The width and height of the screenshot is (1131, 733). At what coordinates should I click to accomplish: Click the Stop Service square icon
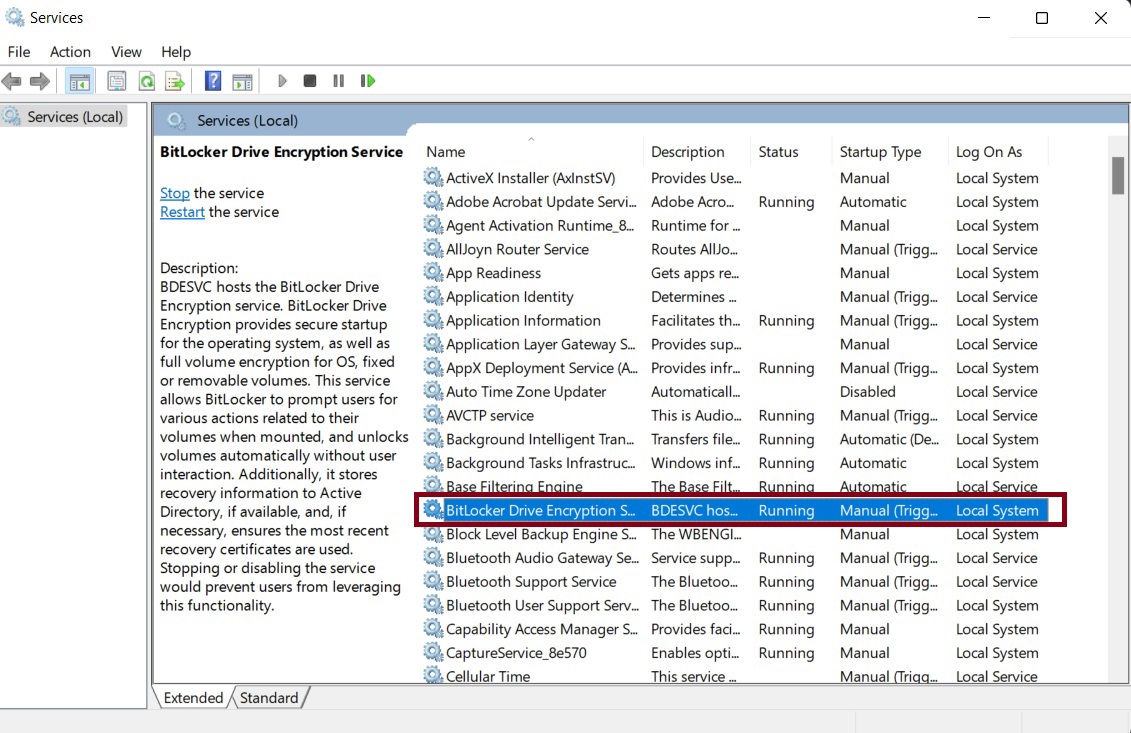tap(310, 81)
